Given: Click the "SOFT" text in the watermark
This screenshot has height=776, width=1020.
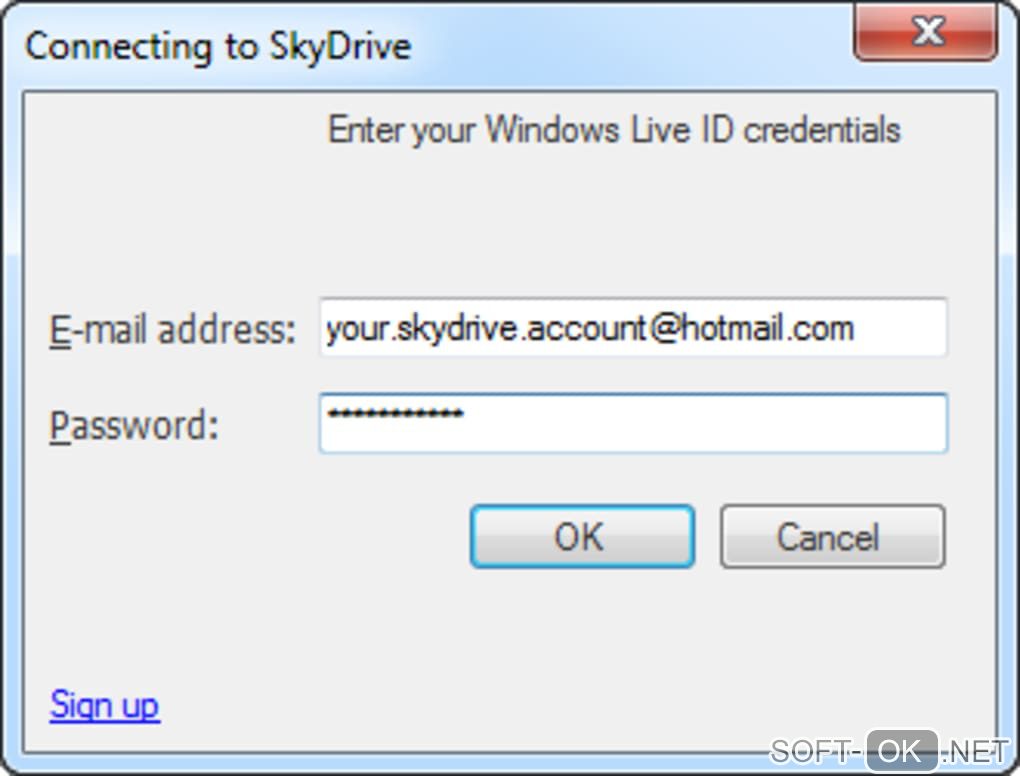Looking at the screenshot, I should (808, 751).
